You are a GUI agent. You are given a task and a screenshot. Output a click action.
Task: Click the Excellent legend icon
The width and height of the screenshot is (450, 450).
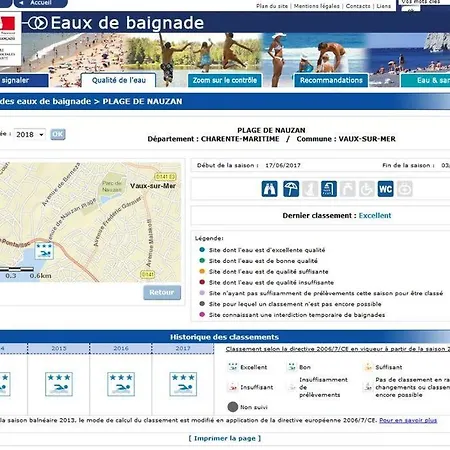pos(233,367)
